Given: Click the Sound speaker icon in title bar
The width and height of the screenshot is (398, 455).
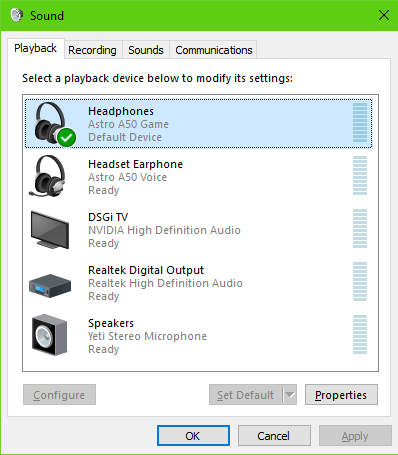Looking at the screenshot, I should [x=17, y=15].
